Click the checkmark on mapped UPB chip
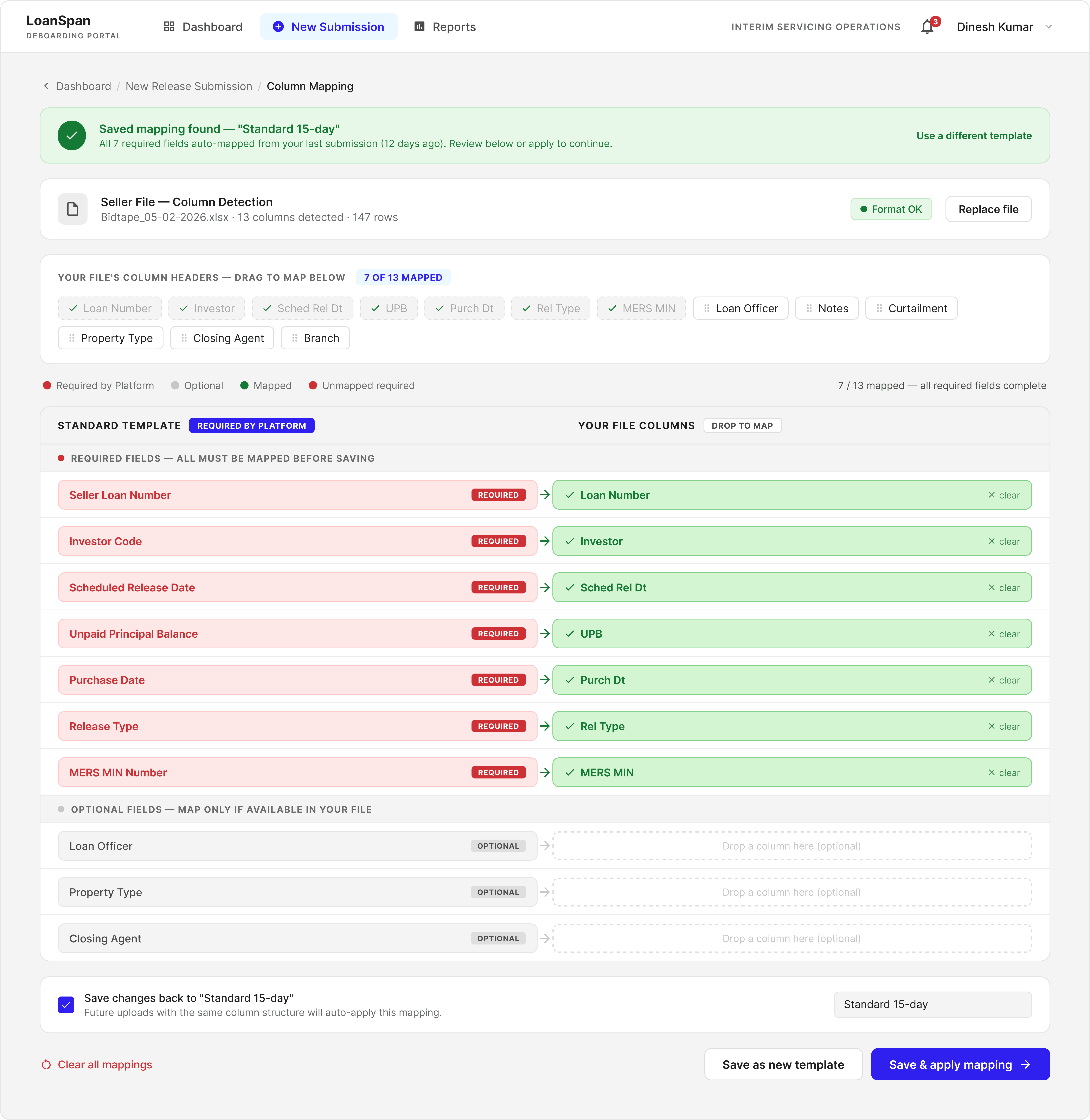The height and width of the screenshot is (1120, 1090). pyautogui.click(x=376, y=308)
